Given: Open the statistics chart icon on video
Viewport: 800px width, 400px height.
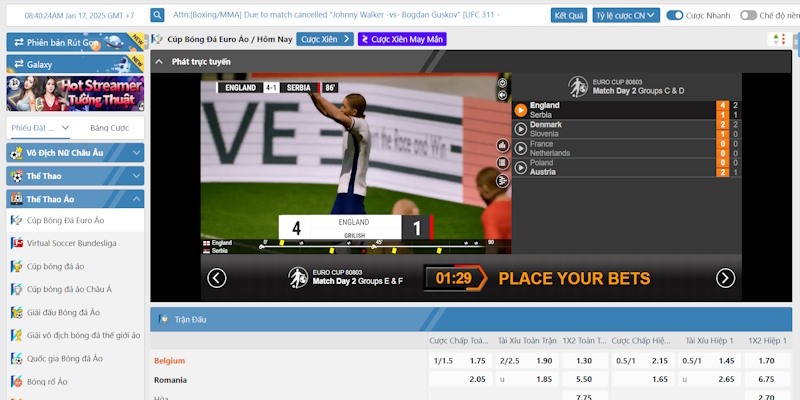Looking at the screenshot, I should [x=503, y=145].
